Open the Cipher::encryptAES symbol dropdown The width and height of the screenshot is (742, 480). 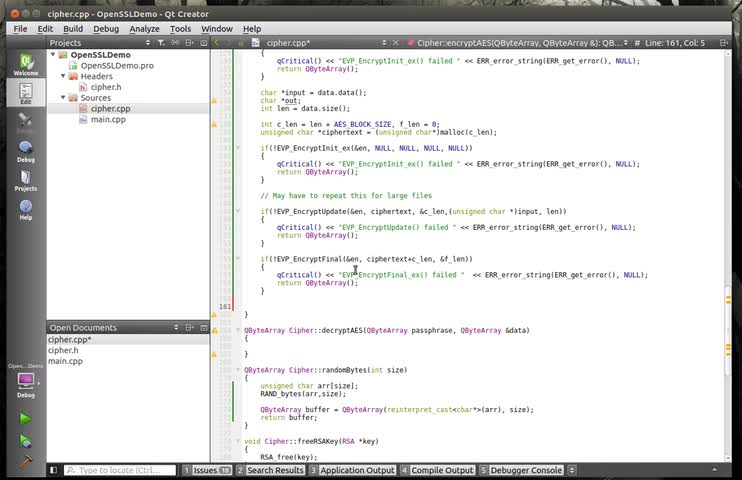[518, 43]
